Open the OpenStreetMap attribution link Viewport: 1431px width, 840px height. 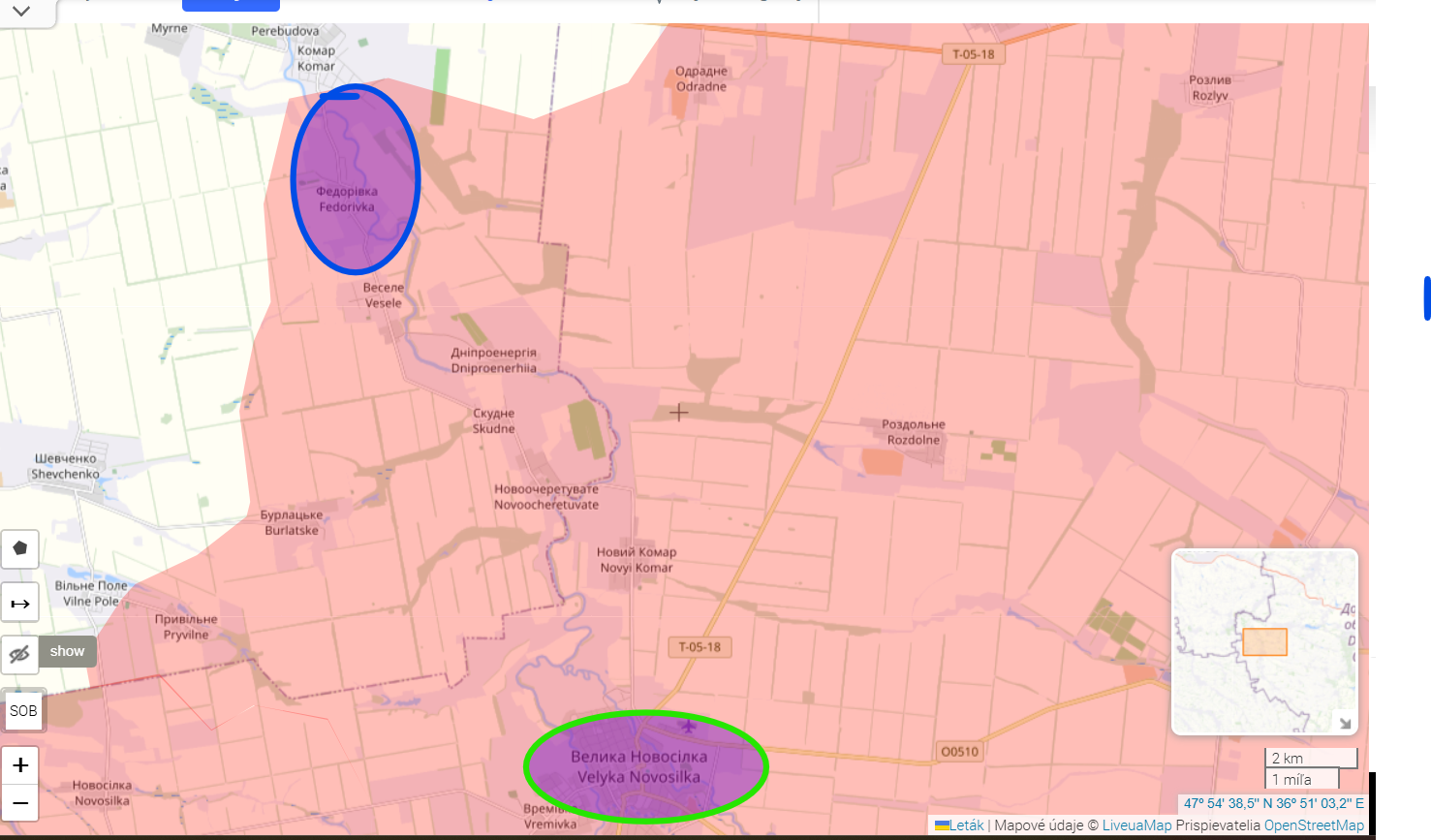pyautogui.click(x=1314, y=825)
